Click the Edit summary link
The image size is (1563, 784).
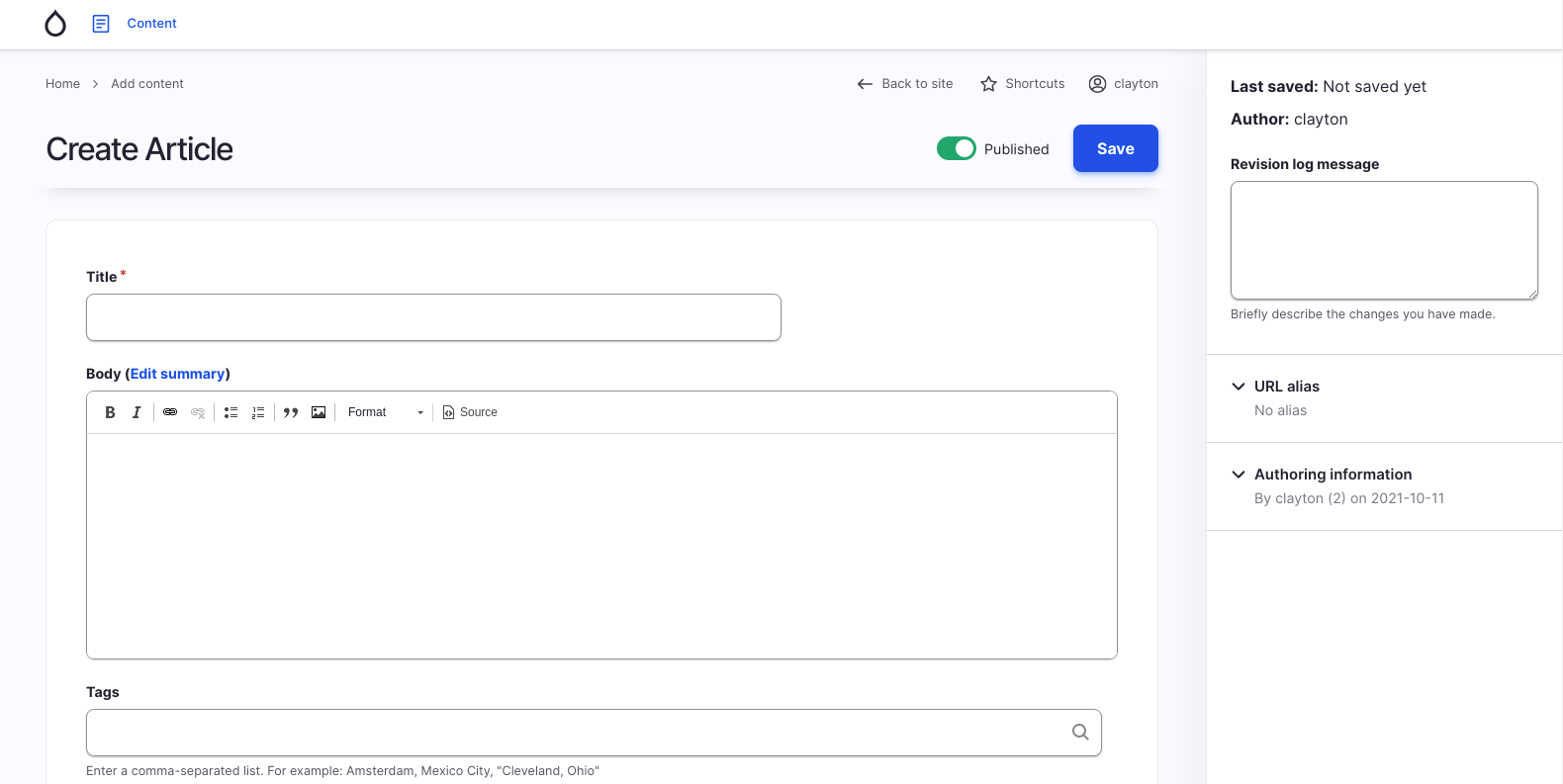point(178,374)
